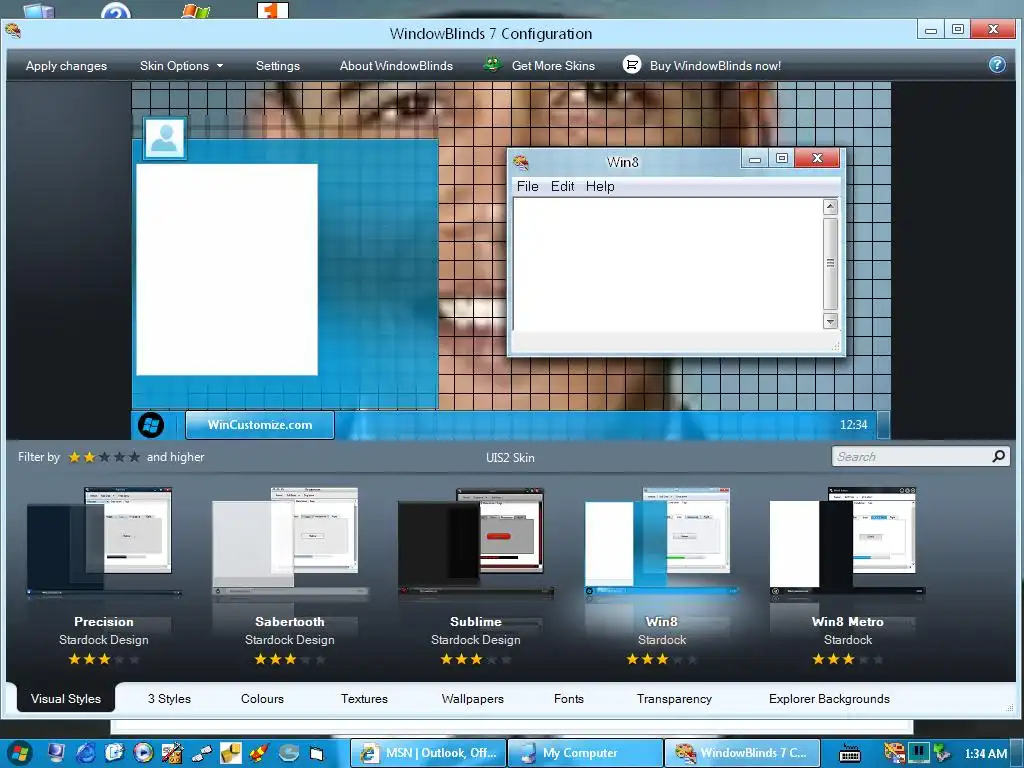This screenshot has height=768, width=1024.
Task: Open Settings in the top toolbar
Action: click(278, 65)
